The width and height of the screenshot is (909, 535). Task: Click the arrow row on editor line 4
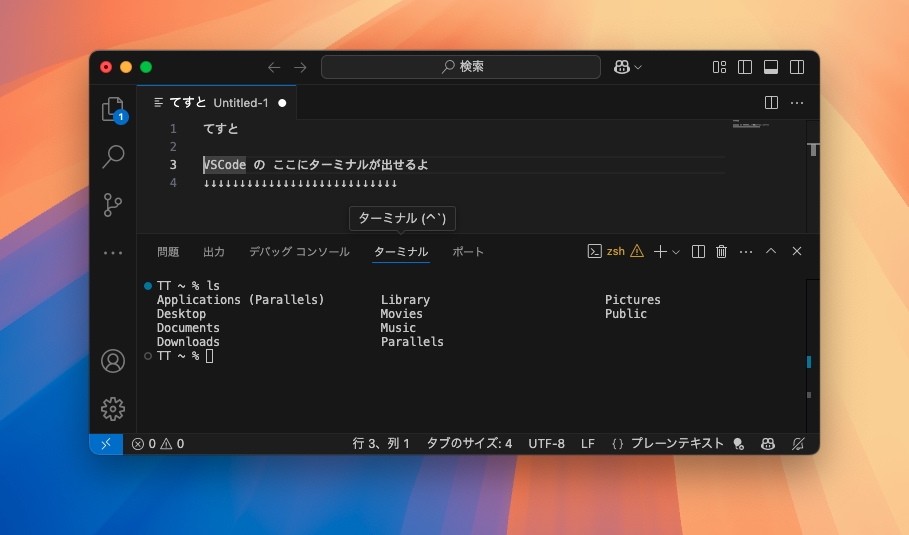coord(300,184)
